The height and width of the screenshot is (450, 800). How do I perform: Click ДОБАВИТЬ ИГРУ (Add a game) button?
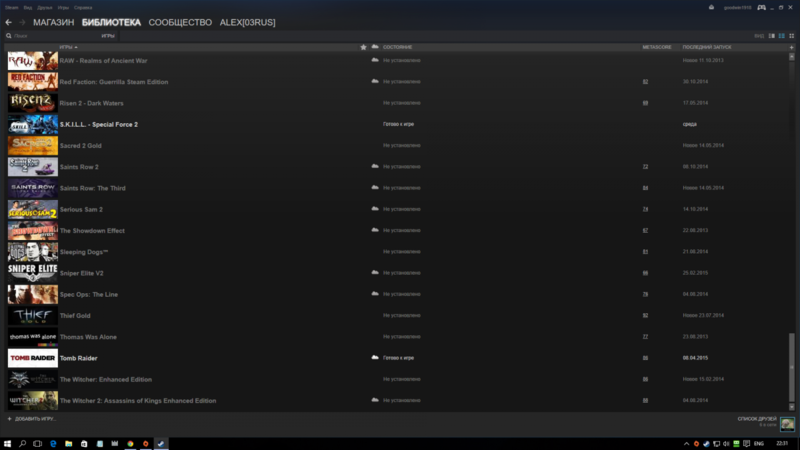32,419
